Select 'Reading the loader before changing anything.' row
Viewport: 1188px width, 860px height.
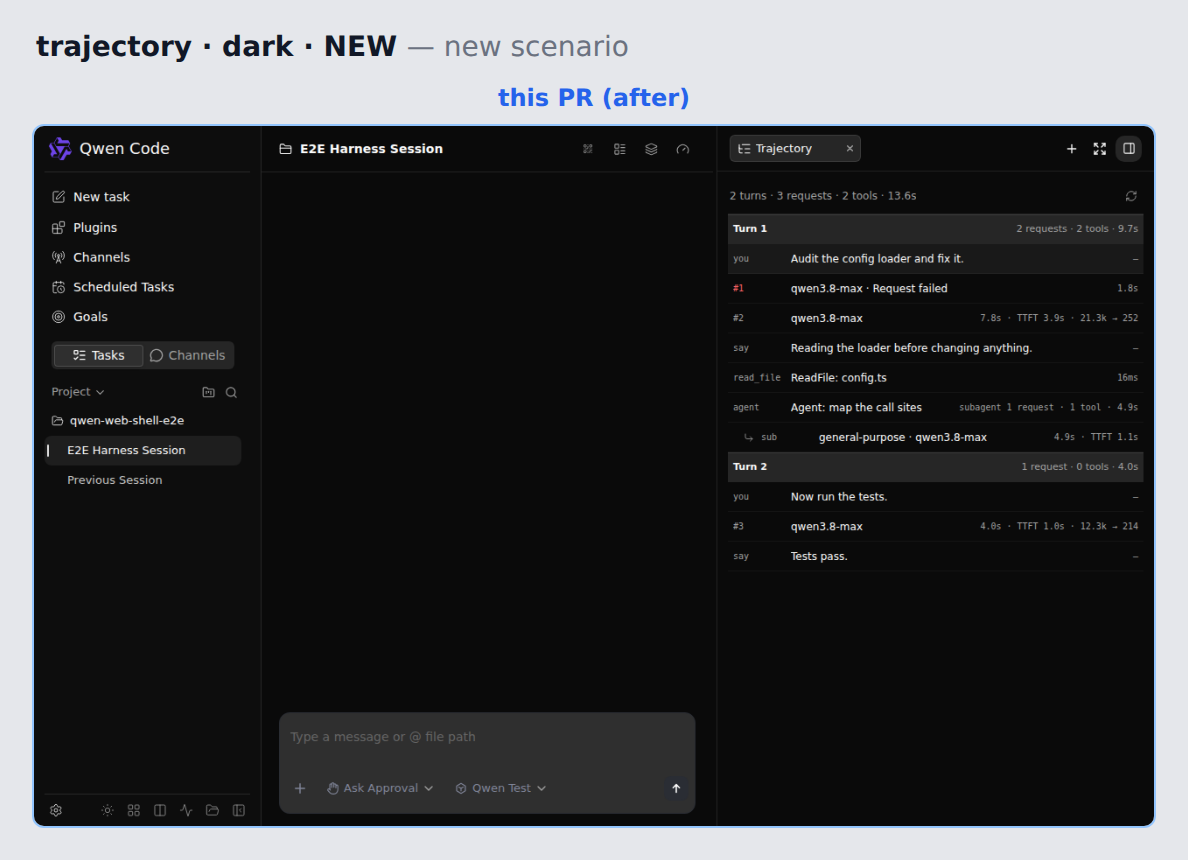(935, 348)
